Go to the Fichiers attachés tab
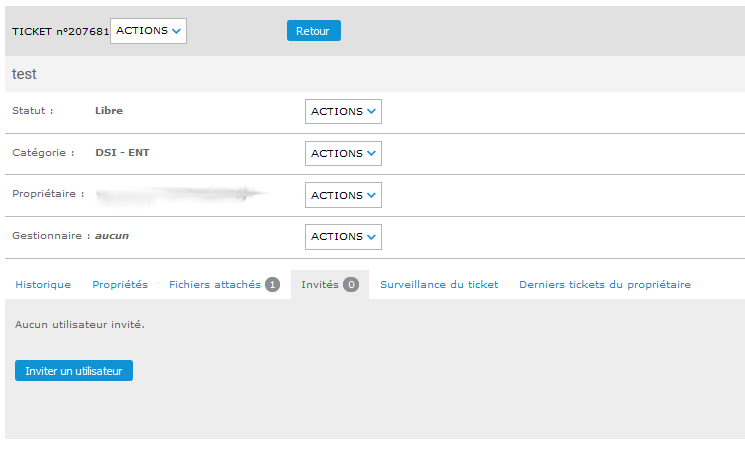 [215, 285]
